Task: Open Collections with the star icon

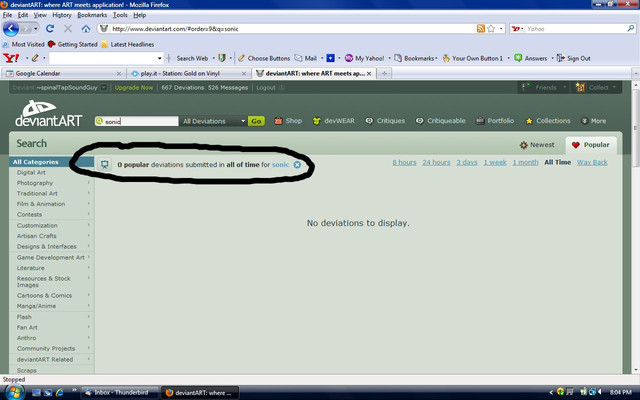Action: point(548,121)
